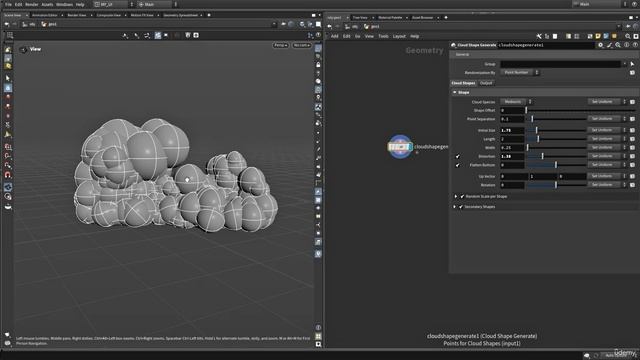The image size is (640, 360).
Task: Toggle the small icon at the end of Rotation row
Action: coord(632,185)
